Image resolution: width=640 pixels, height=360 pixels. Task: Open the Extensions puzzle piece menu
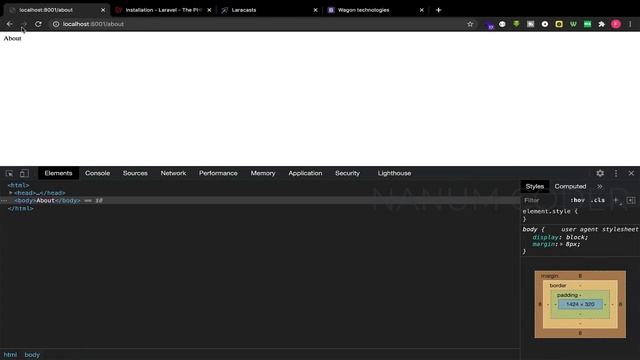(601, 24)
